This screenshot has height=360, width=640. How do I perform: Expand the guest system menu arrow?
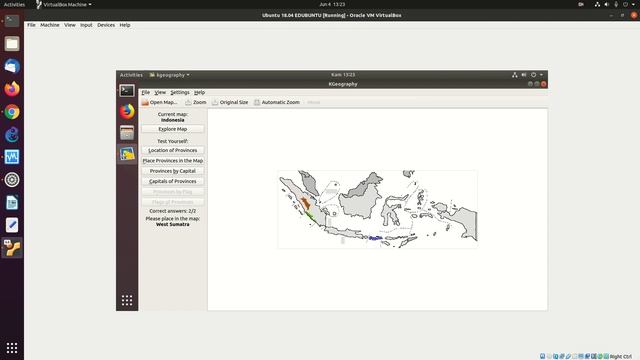(x=541, y=75)
